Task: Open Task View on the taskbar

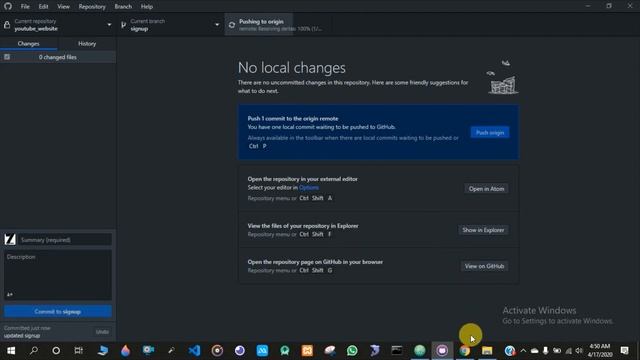Action: tap(78, 350)
